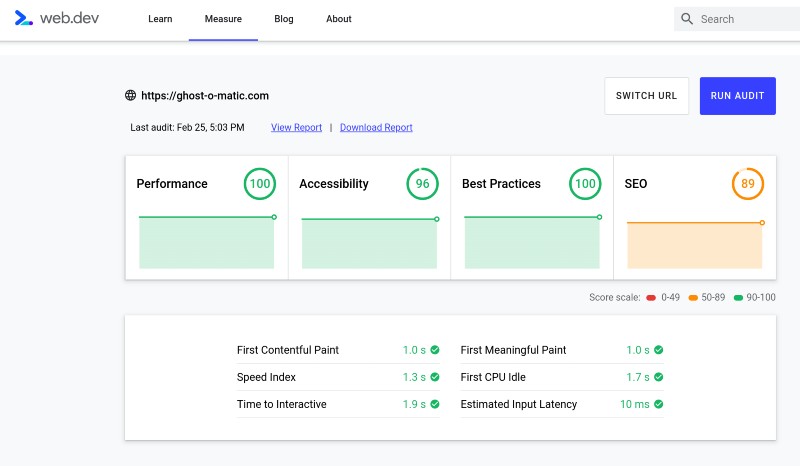Image resolution: width=800 pixels, height=466 pixels.
Task: Click the Performance card title
Action: tap(172, 184)
